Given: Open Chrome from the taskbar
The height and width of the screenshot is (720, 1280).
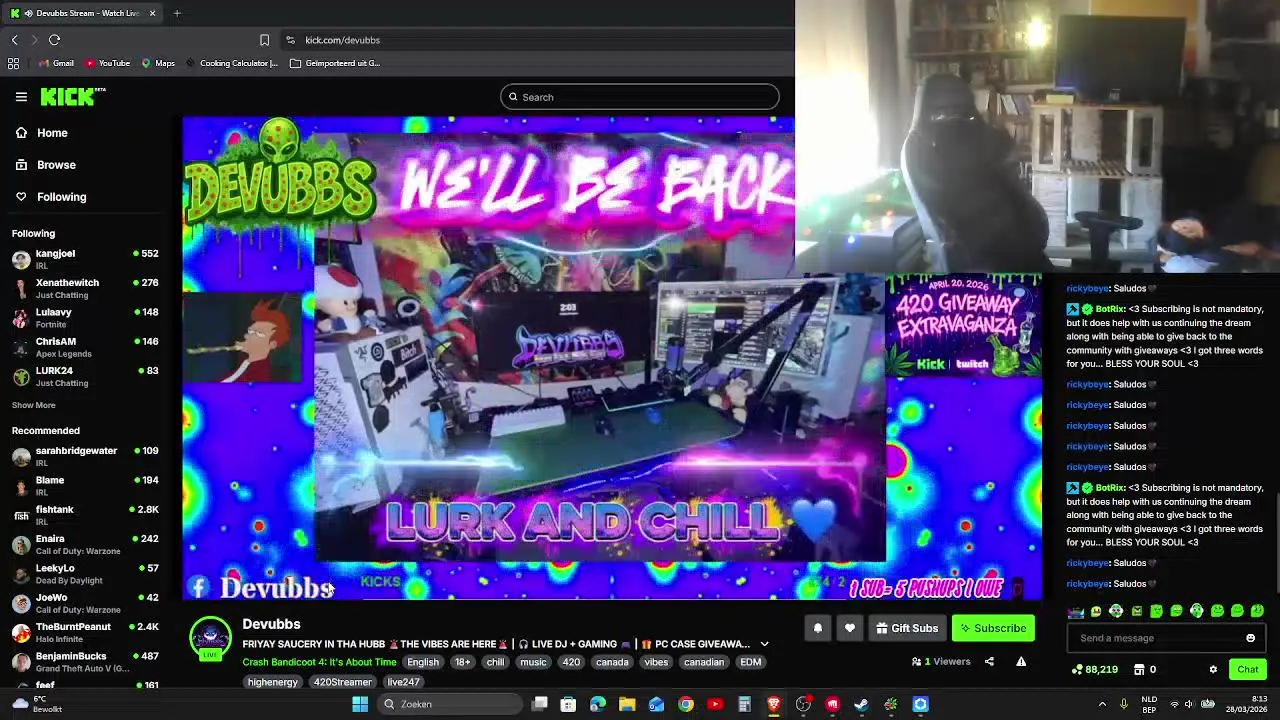Looking at the screenshot, I should (685, 704).
